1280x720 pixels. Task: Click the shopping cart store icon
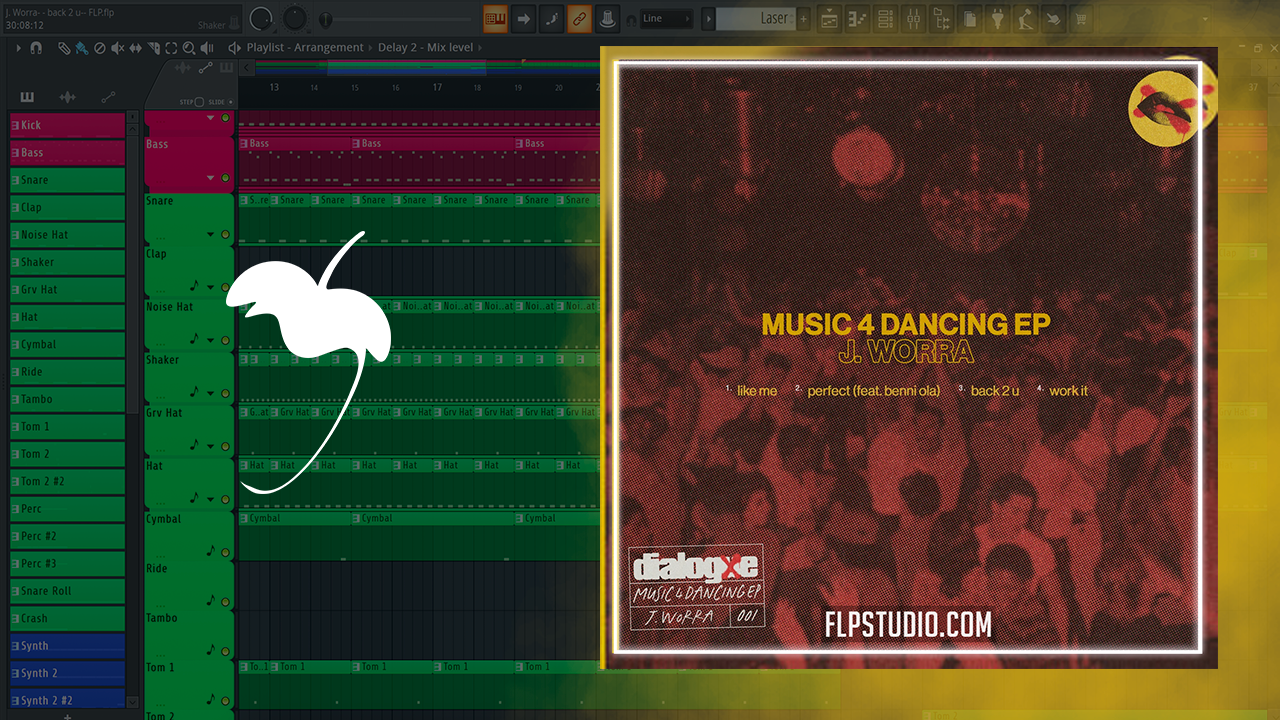tap(1081, 19)
